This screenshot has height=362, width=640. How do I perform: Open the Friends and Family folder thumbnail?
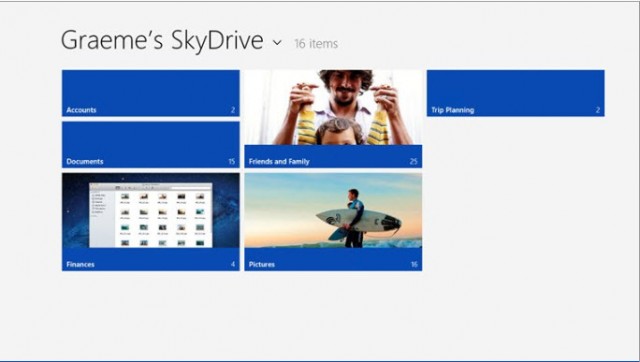coord(333,107)
